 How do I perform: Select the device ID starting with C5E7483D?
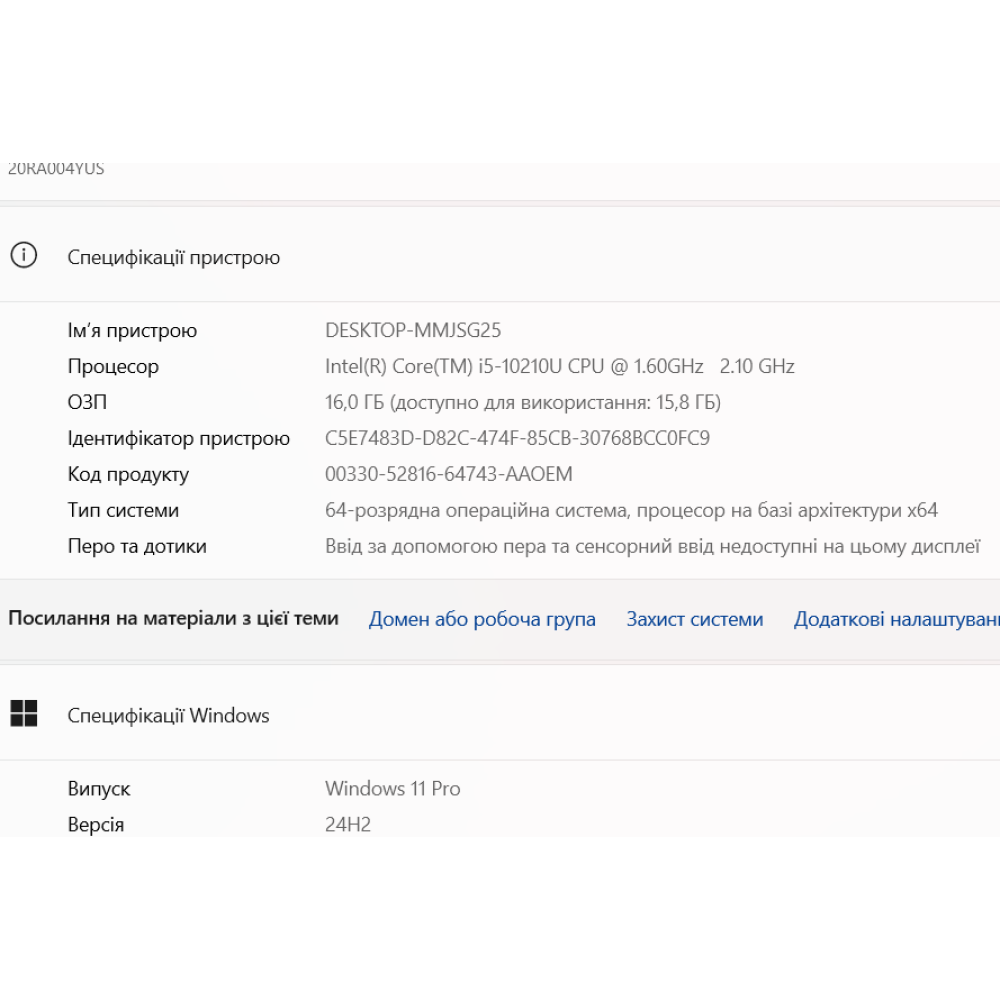click(x=517, y=438)
